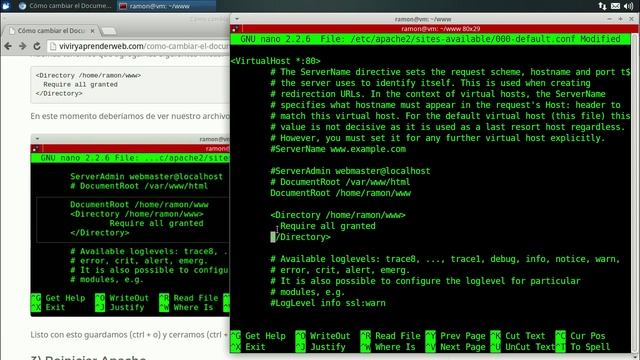Open the mail notification tray icon

tap(615, 6)
